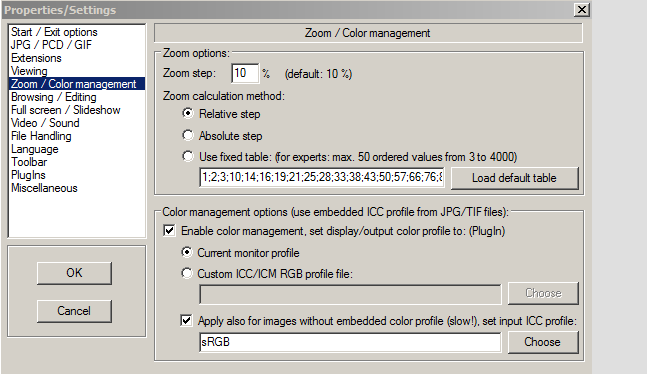Image resolution: width=647 pixels, height=374 pixels.
Task: Select the Relative step radio button
Action: pos(188,113)
